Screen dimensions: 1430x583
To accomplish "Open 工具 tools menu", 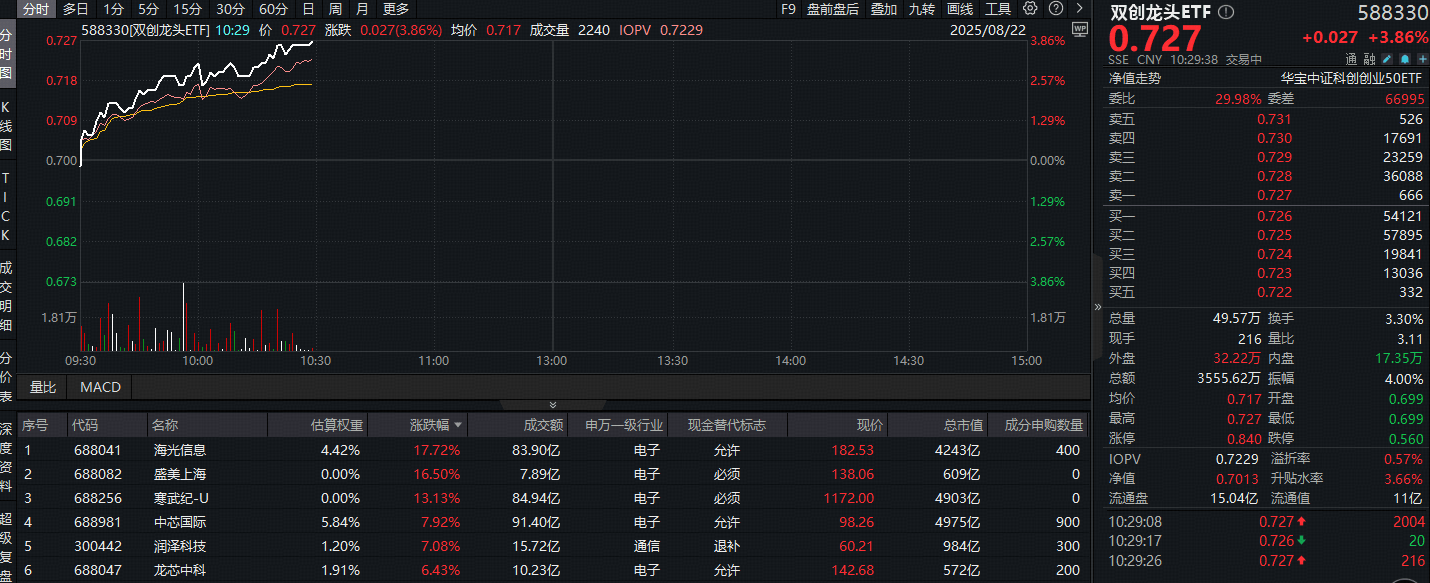I will tap(998, 9).
